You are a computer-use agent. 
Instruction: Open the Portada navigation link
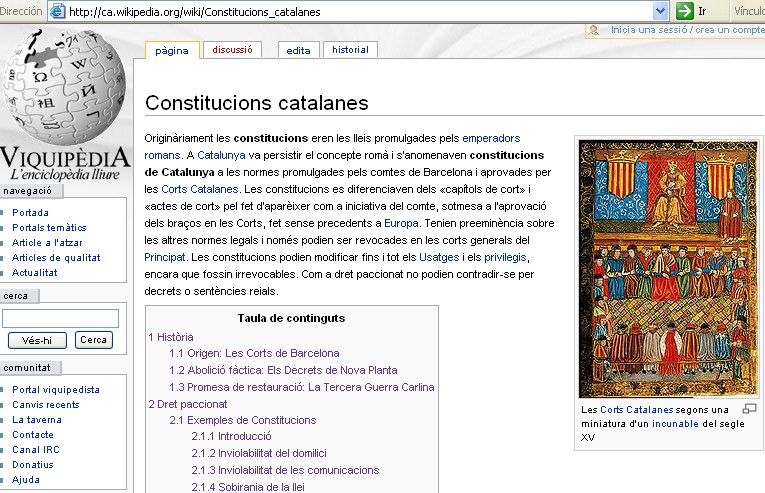tap(30, 212)
